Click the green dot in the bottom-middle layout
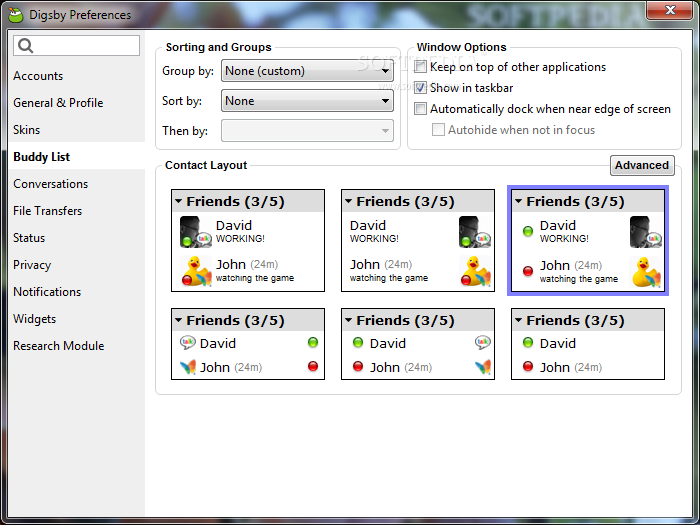This screenshot has width=700, height=525. (358, 342)
